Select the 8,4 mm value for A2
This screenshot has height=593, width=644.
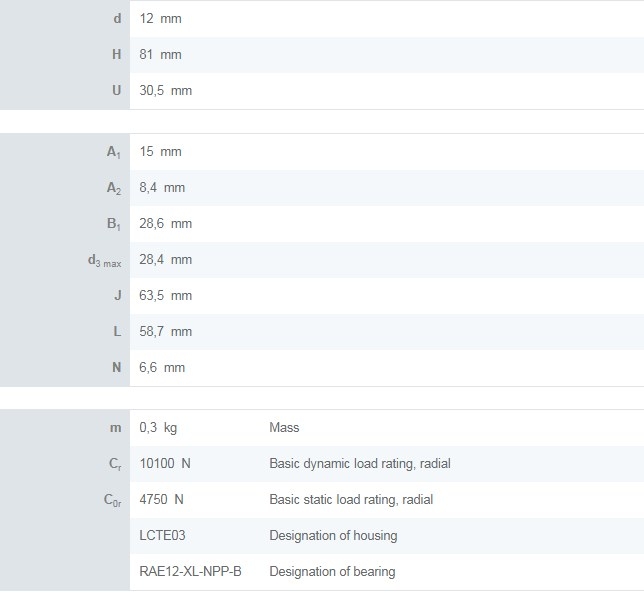(162, 188)
